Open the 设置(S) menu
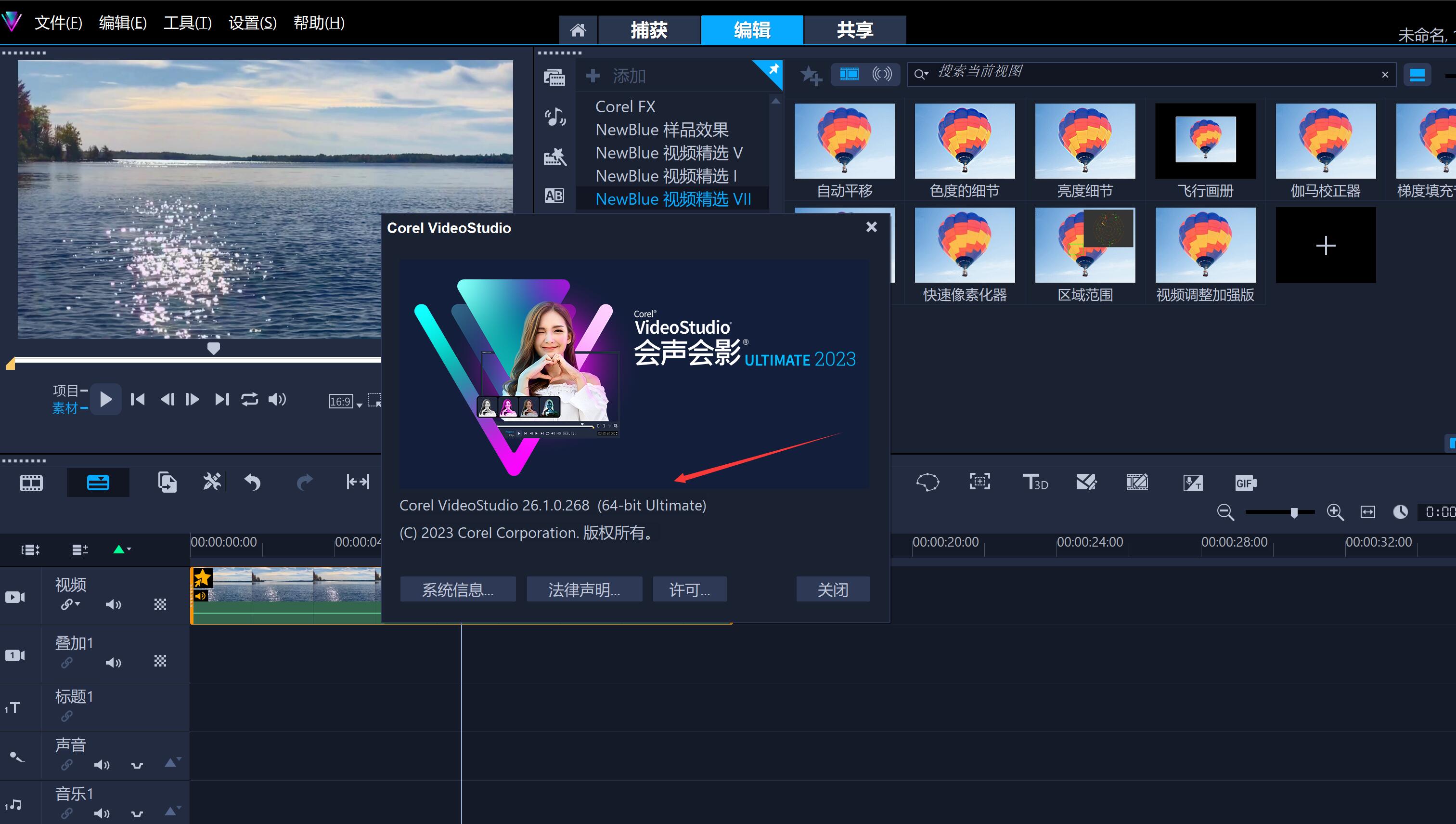 click(252, 23)
